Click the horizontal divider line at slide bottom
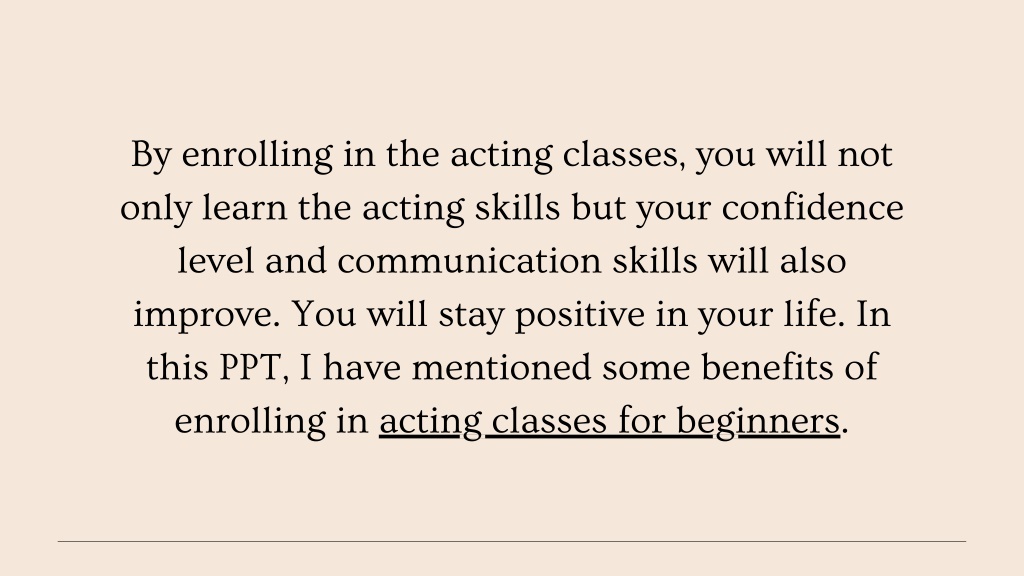The width and height of the screenshot is (1024, 576). coord(511,541)
